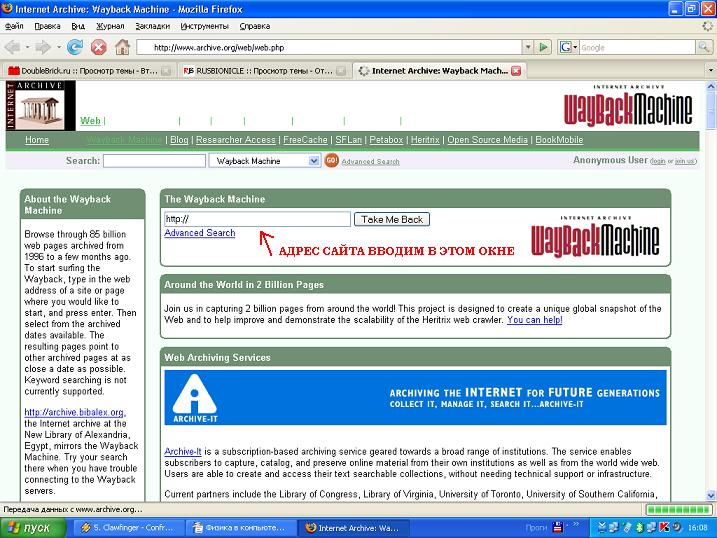717x538 pixels.
Task: Open the Windows пуск Start button
Action: tap(32, 528)
